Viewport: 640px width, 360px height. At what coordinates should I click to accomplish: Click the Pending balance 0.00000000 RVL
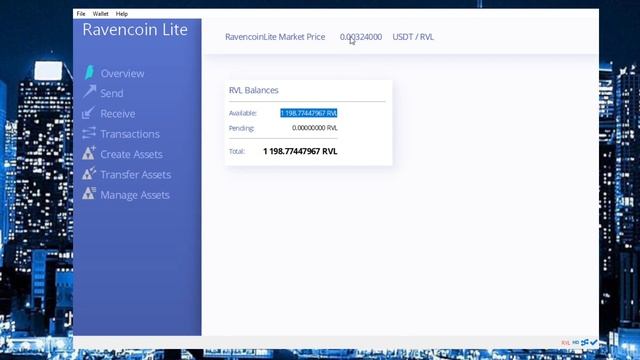click(x=315, y=128)
